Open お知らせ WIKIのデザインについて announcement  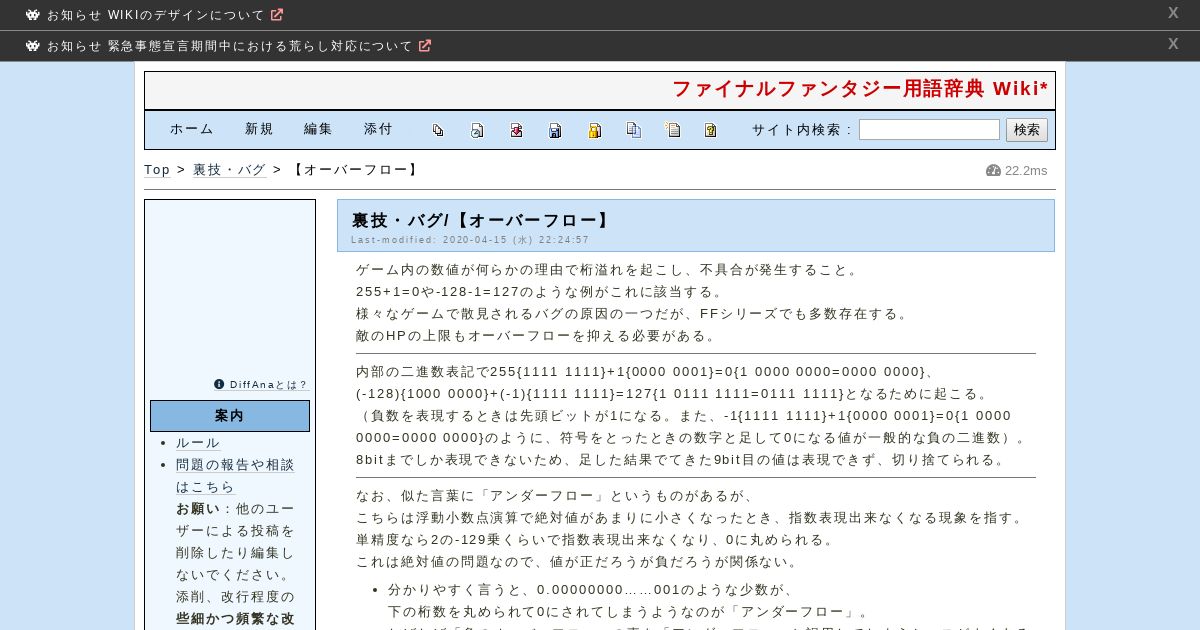(155, 15)
